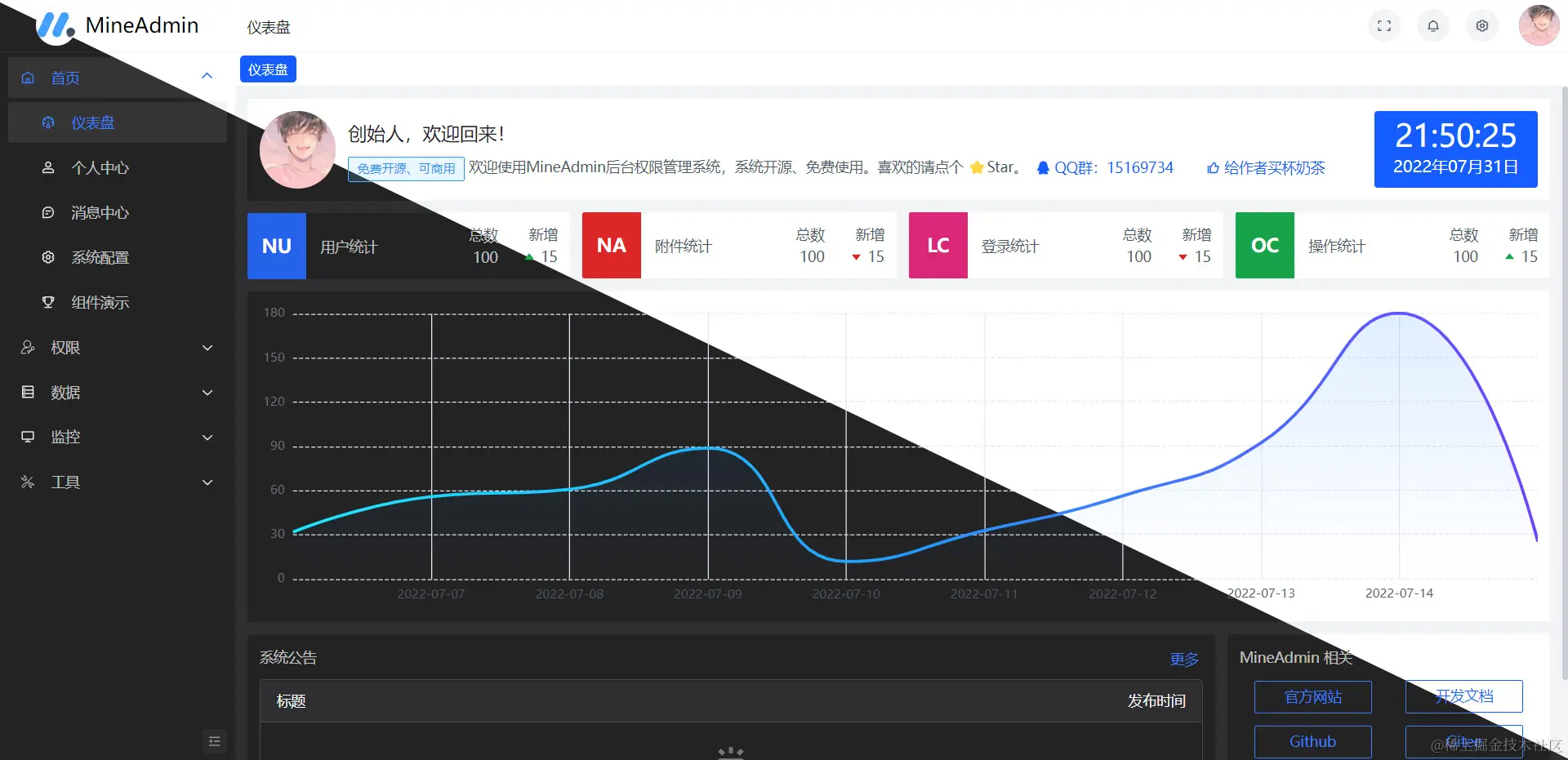Open the notification bell

click(1433, 26)
